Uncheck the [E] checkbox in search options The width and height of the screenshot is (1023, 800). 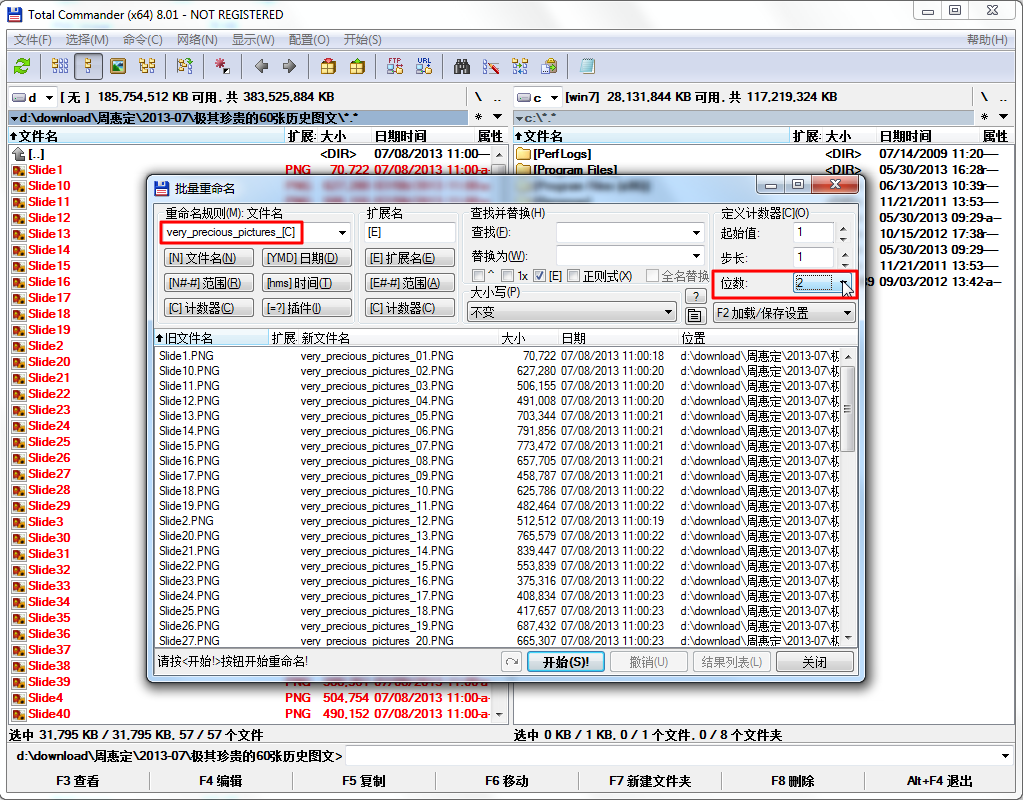coord(540,276)
